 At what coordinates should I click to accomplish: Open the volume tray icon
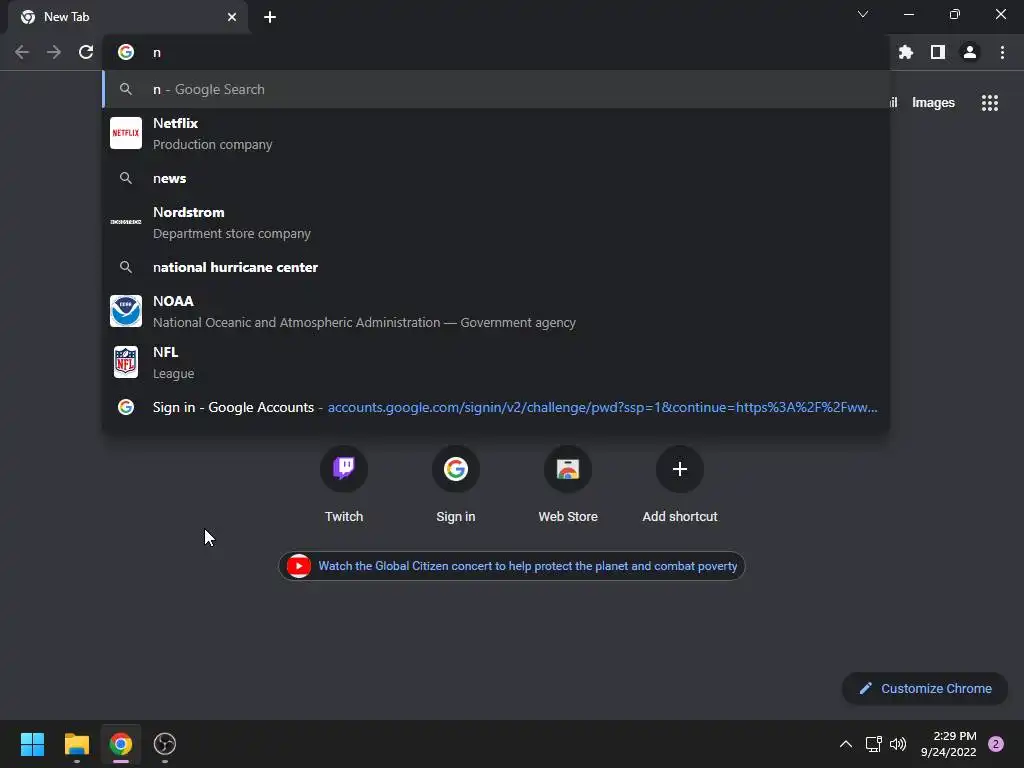(x=898, y=744)
